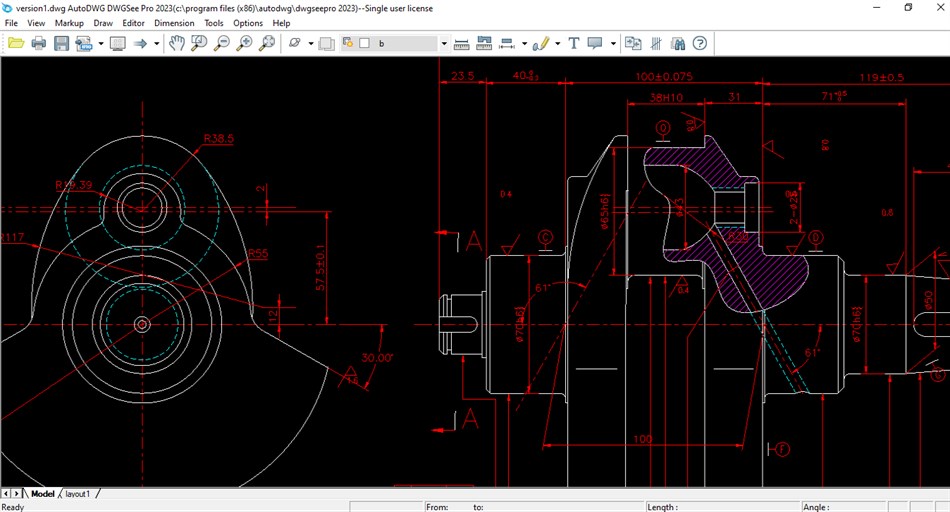Image resolution: width=950 pixels, height=512 pixels.
Task: Click the Help question mark icon
Action: [700, 43]
